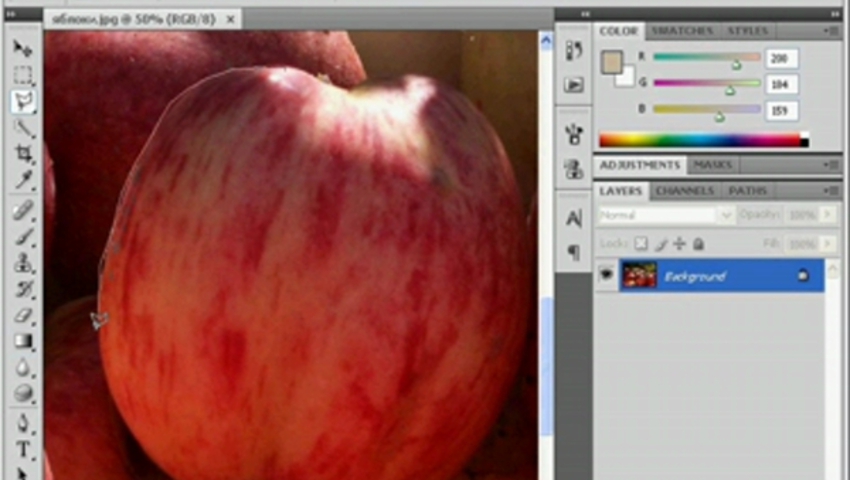Click the foreground color swatch

pos(611,62)
